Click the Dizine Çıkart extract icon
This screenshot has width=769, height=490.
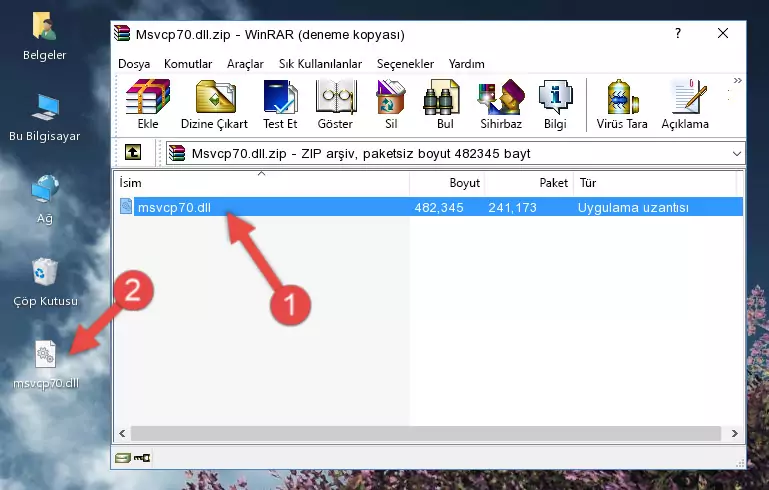[214, 104]
